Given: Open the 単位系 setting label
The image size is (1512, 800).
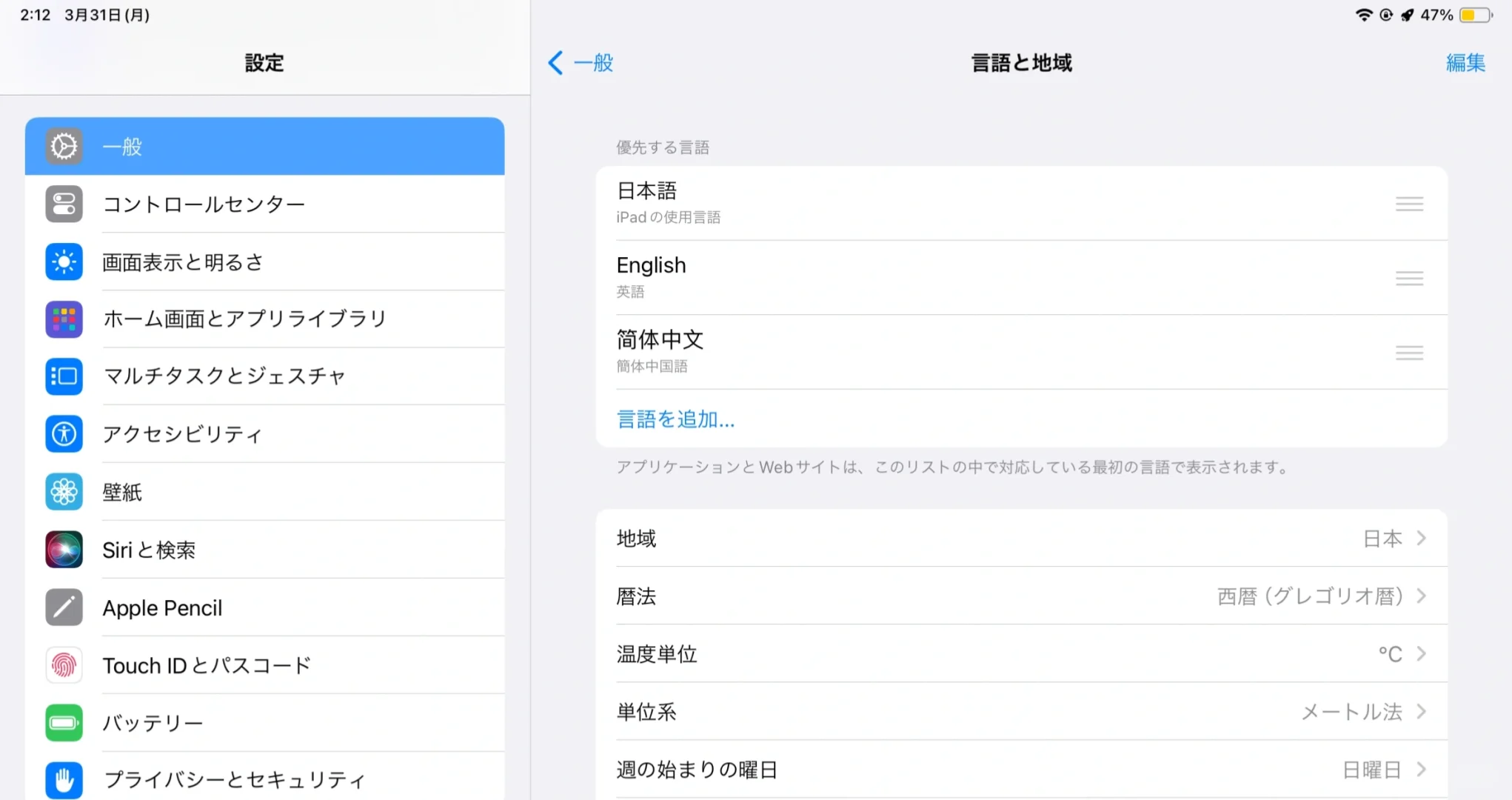Looking at the screenshot, I should (646, 712).
